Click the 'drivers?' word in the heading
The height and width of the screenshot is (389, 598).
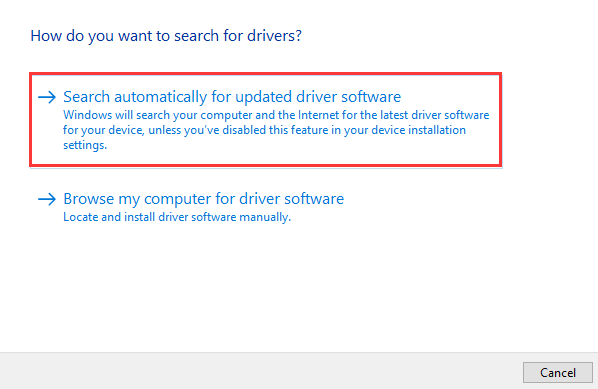pos(274,36)
